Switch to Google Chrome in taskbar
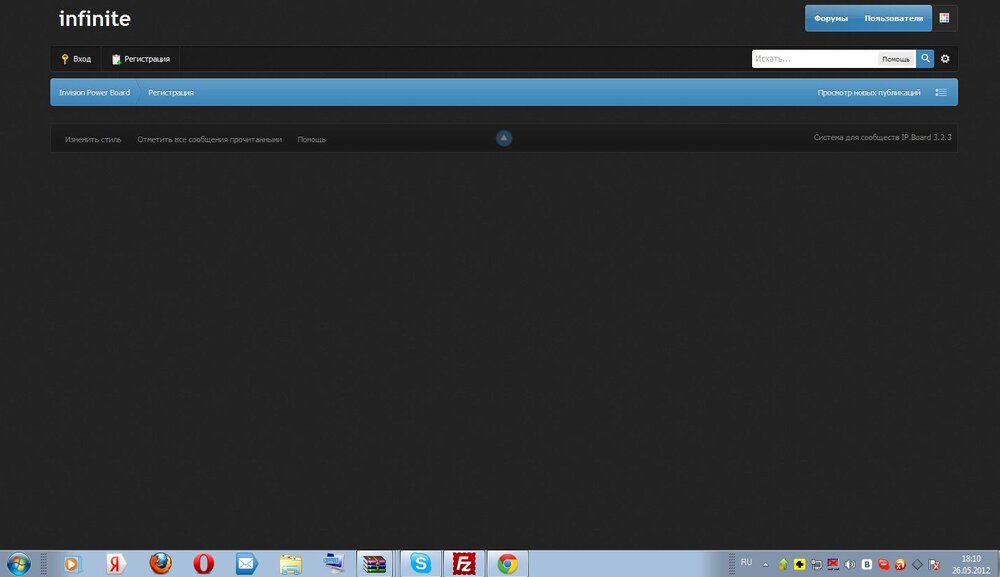 (507, 564)
